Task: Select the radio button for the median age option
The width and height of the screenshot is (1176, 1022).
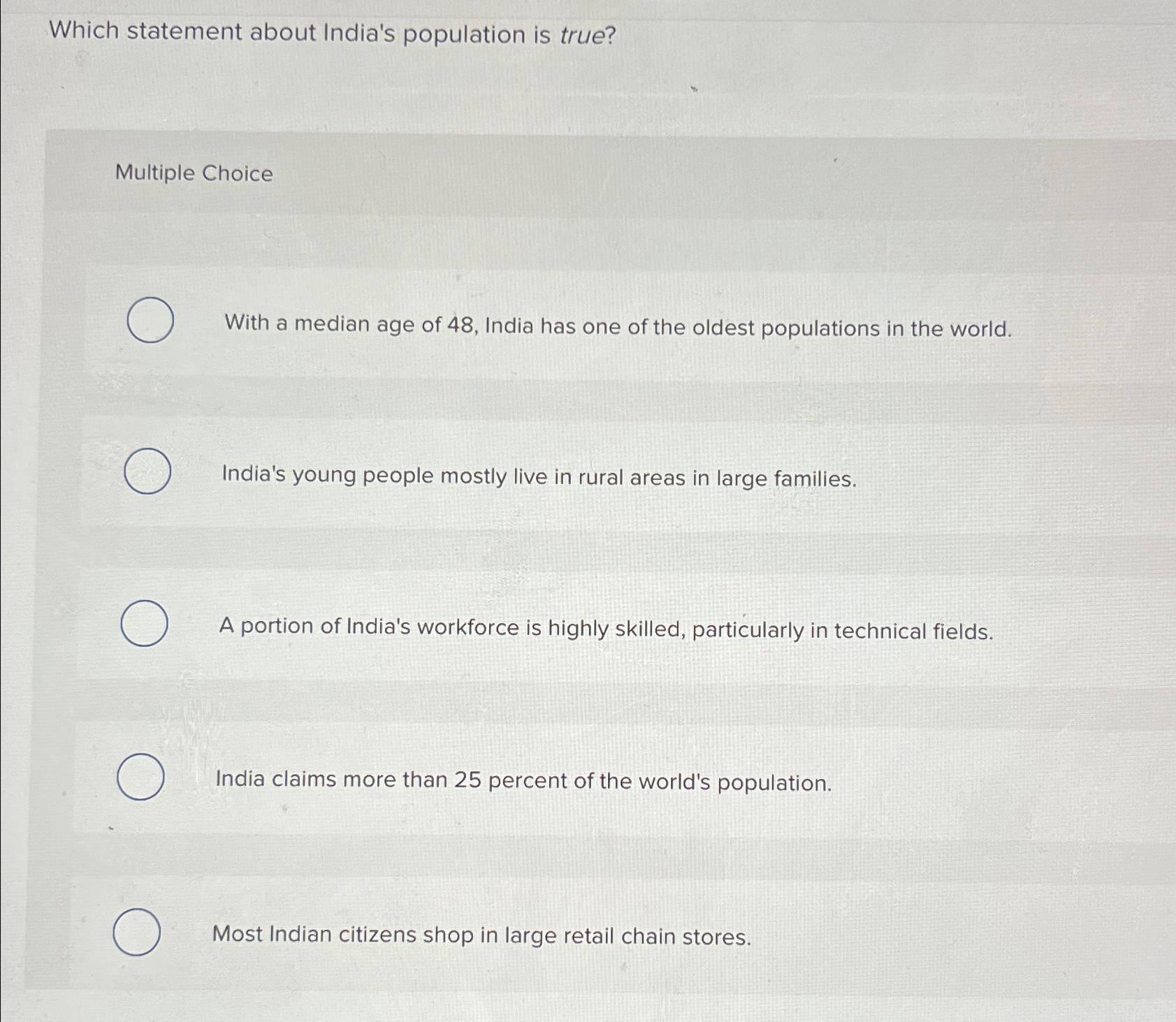Action: [x=149, y=321]
